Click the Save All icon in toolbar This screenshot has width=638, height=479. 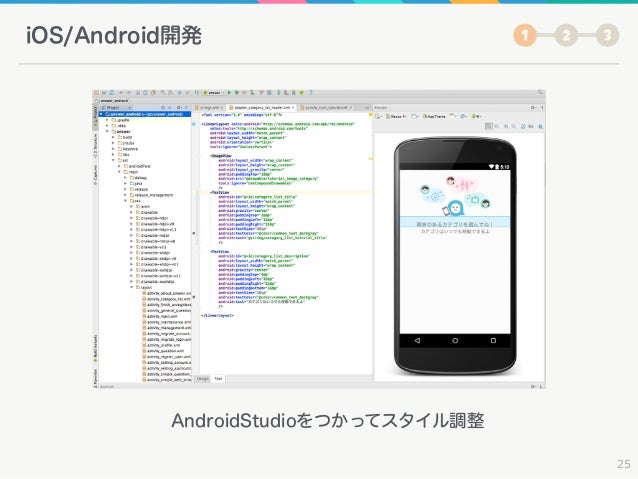pyautogui.click(x=104, y=93)
